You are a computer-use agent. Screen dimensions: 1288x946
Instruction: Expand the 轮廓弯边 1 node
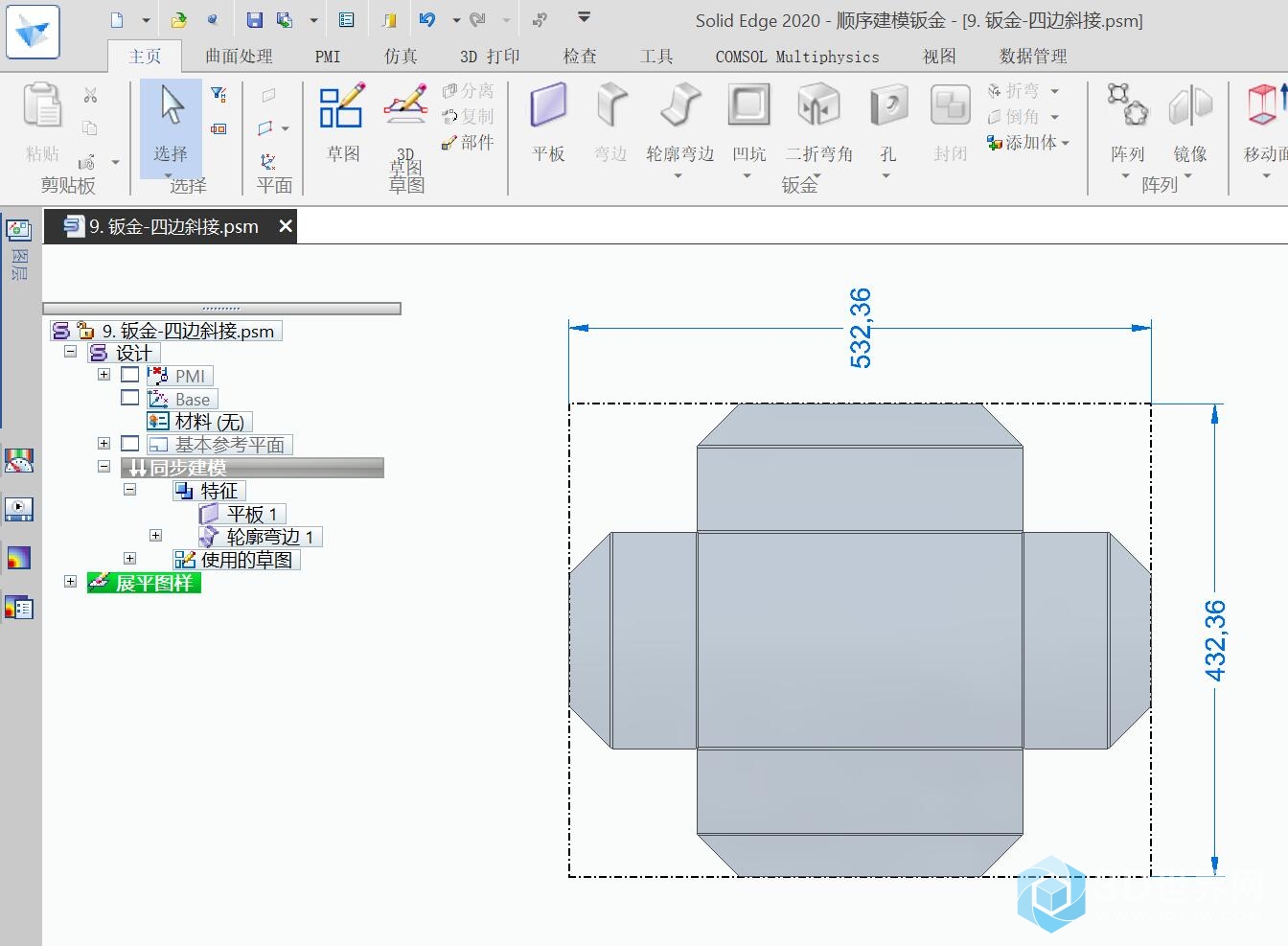click(155, 536)
